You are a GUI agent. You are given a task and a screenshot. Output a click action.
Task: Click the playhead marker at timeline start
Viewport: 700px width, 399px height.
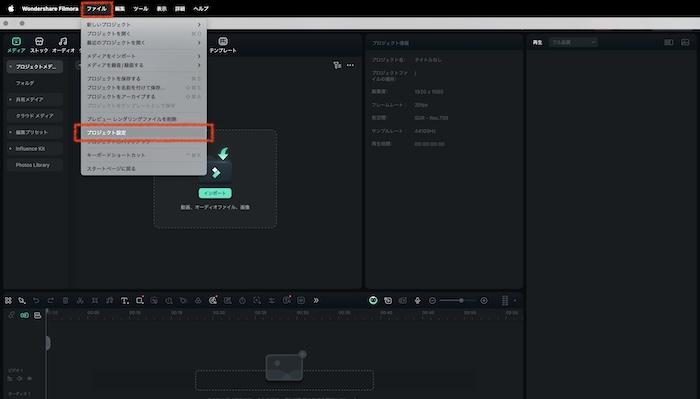click(x=47, y=312)
